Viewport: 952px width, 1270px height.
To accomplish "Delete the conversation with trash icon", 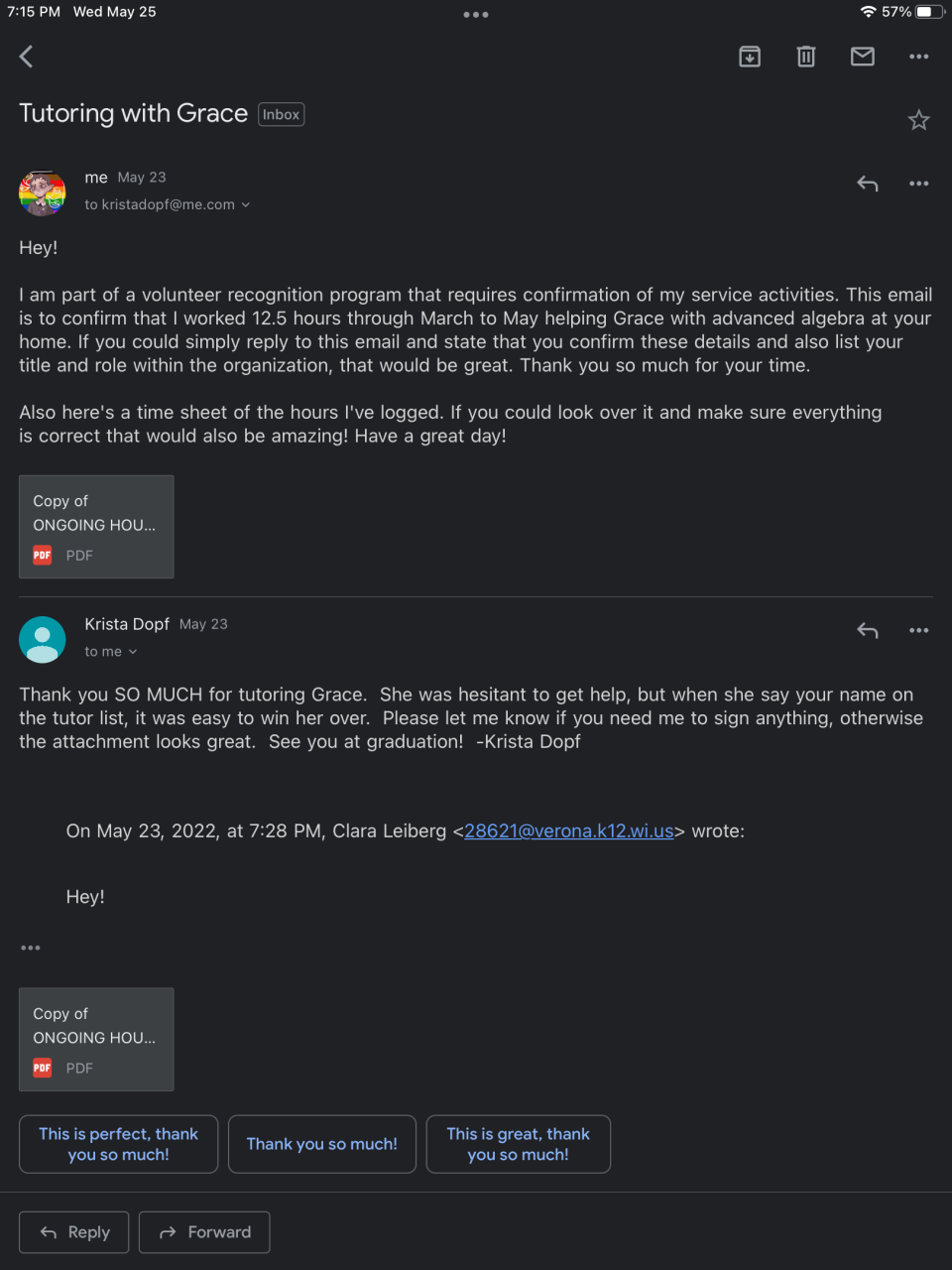I will [806, 57].
